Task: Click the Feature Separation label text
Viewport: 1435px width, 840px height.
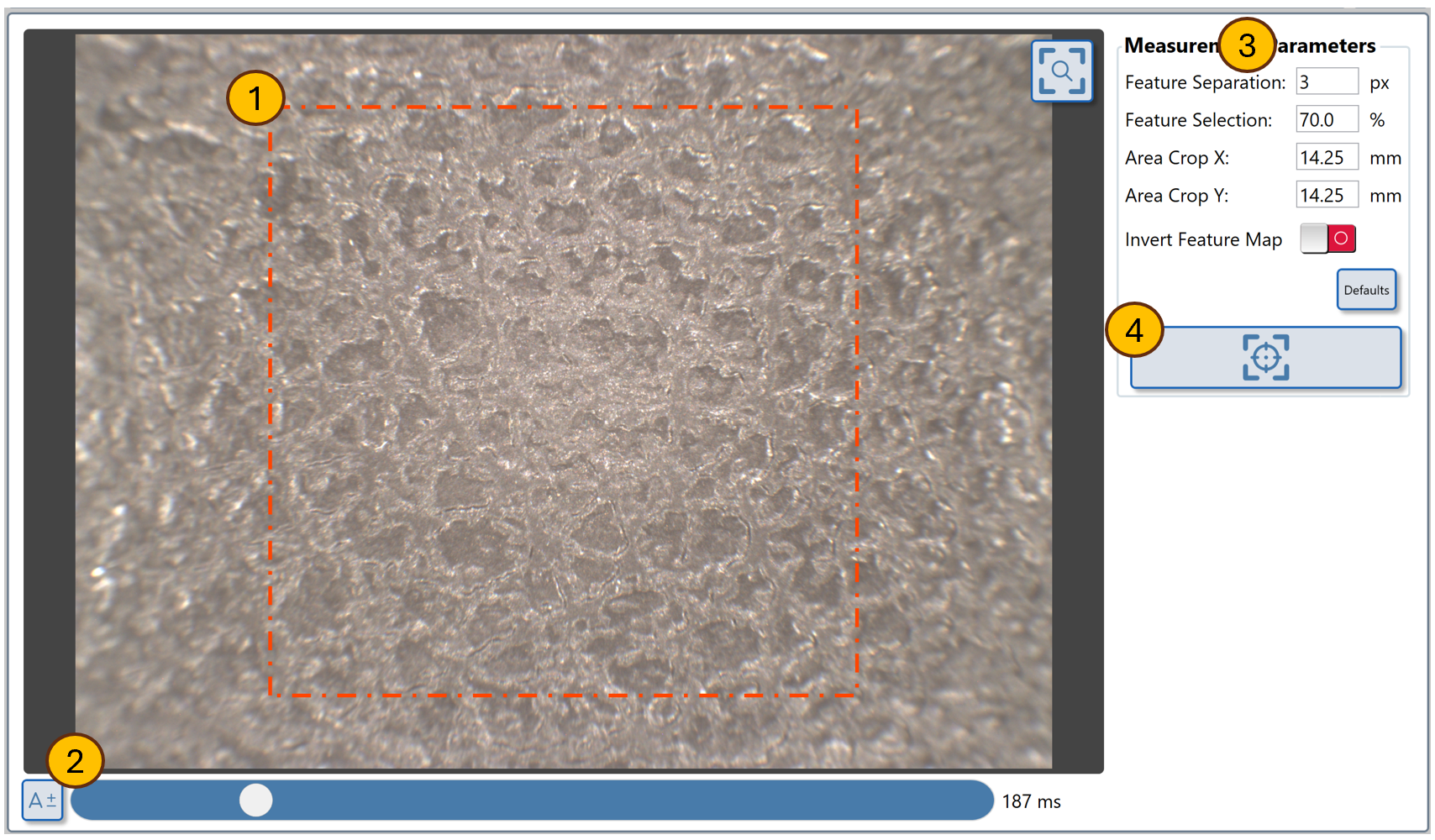Action: tap(1205, 82)
